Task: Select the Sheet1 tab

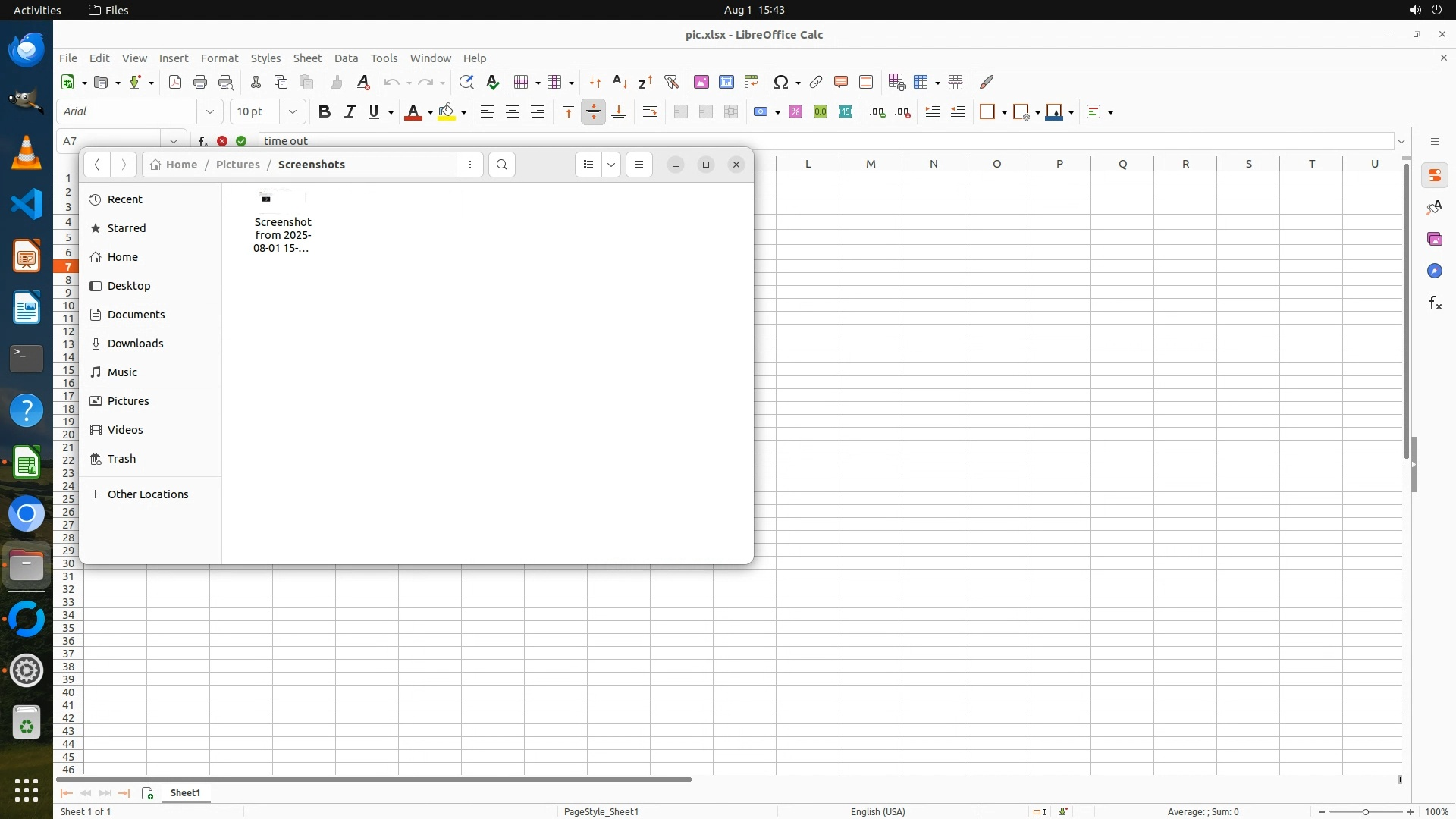Action: tap(185, 792)
